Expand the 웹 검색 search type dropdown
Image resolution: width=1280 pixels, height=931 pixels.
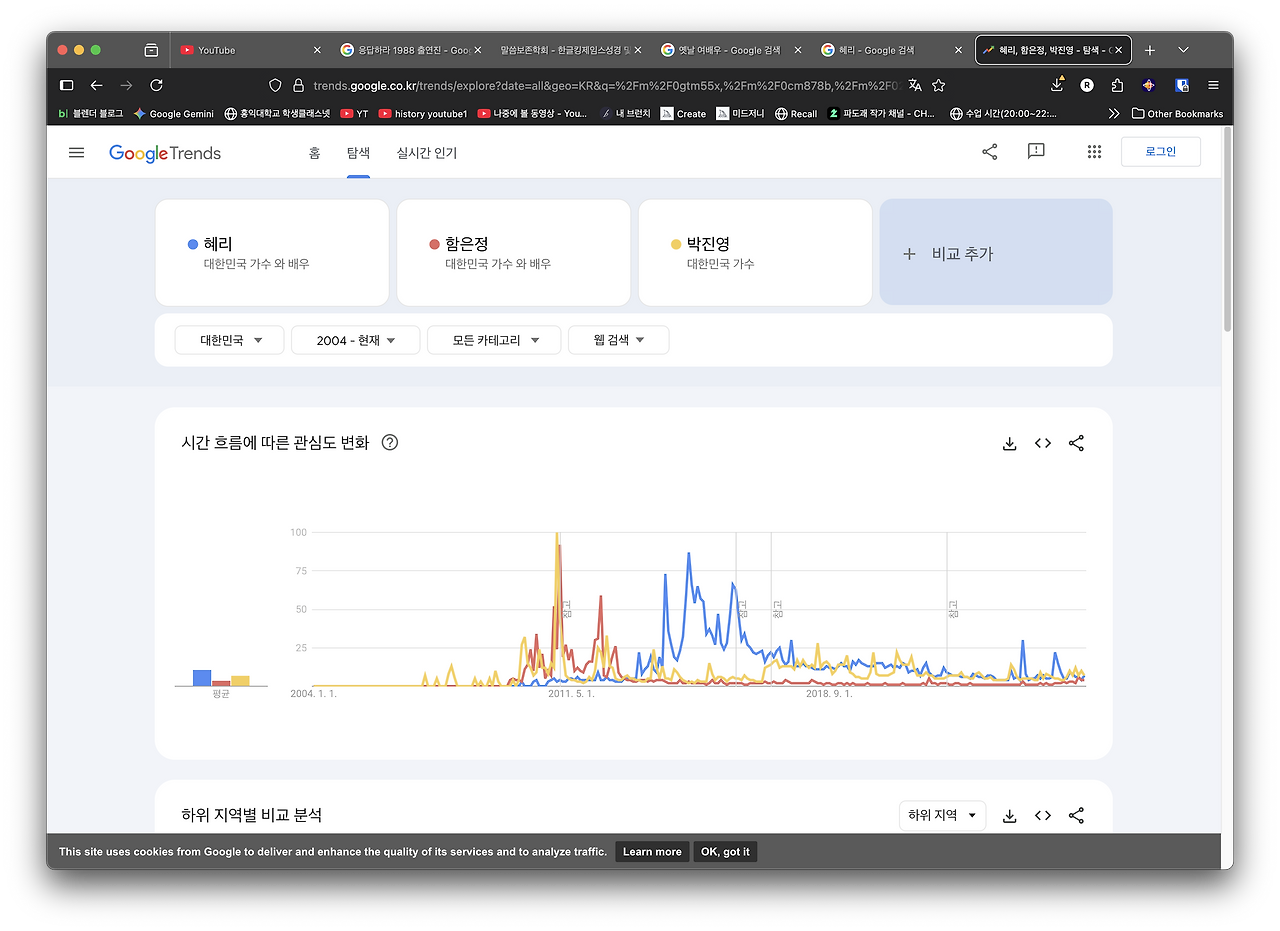pyautogui.click(x=620, y=339)
